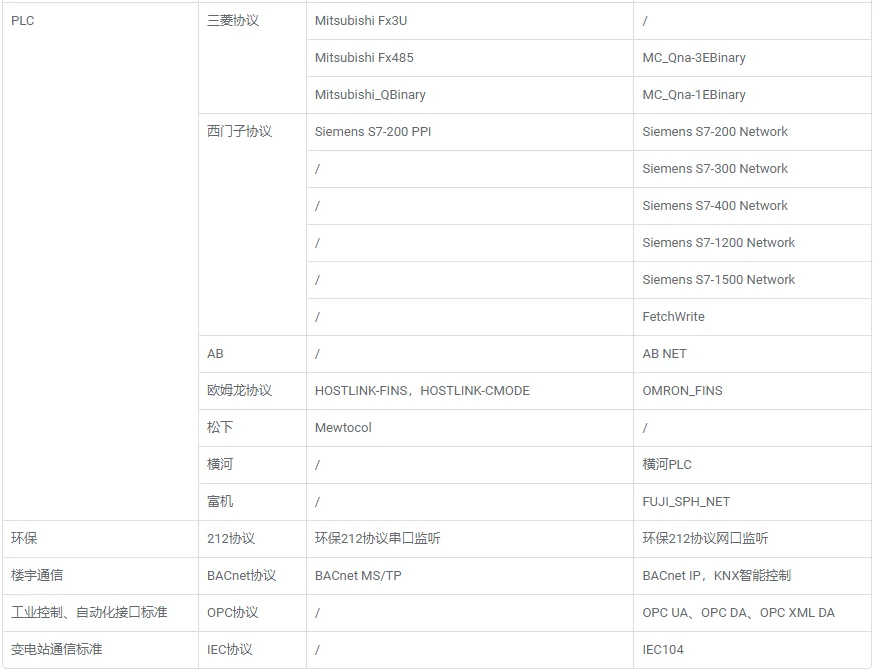Click the 工业控制、自动化接口标准 cell
This screenshot has width=874, height=670.
100,613
